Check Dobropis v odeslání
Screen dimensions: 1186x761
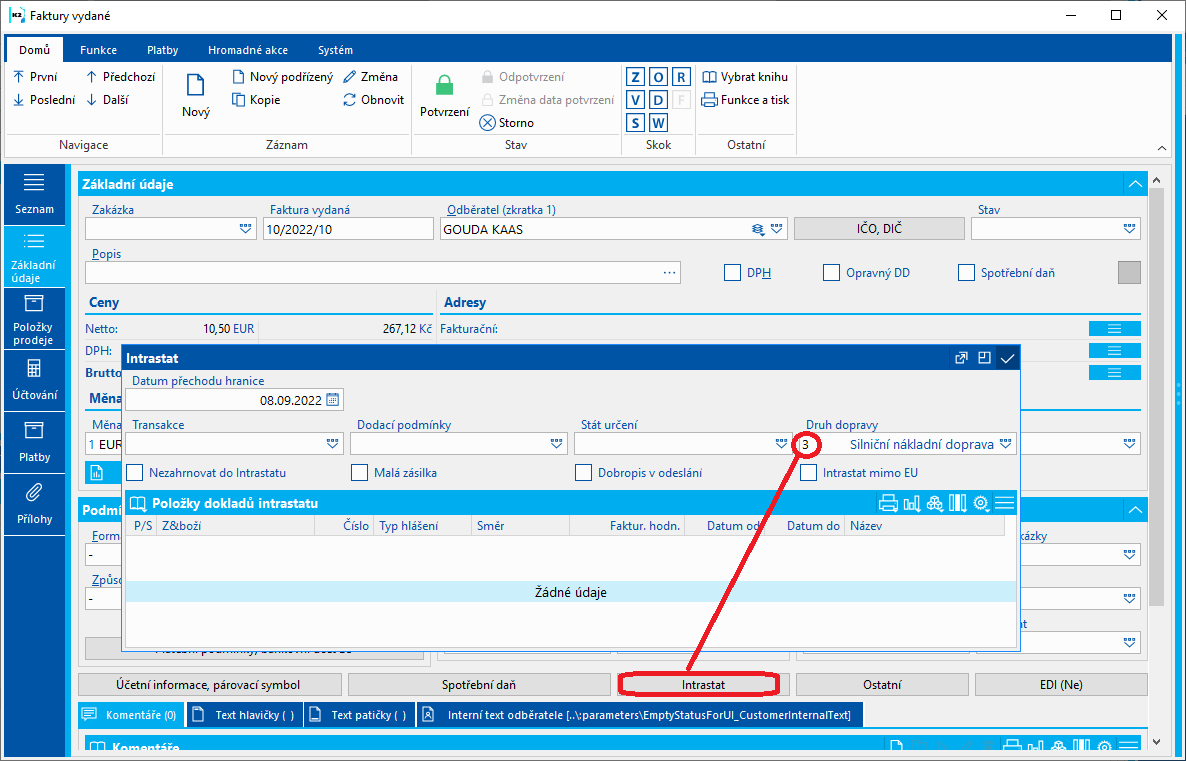tap(583, 473)
